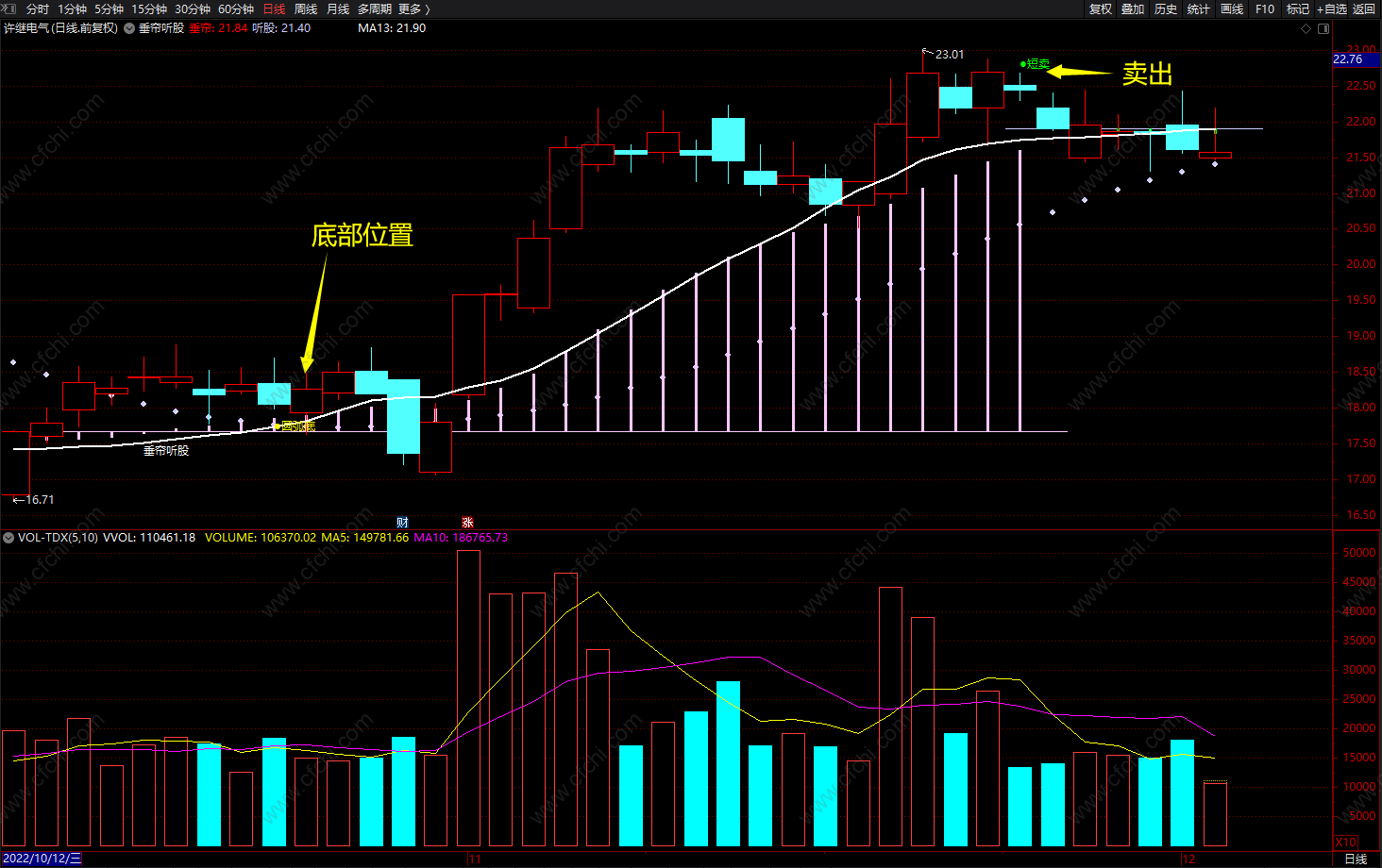
Task: Open VOL-TDX indicator dropdown arrow
Action: pos(8,538)
